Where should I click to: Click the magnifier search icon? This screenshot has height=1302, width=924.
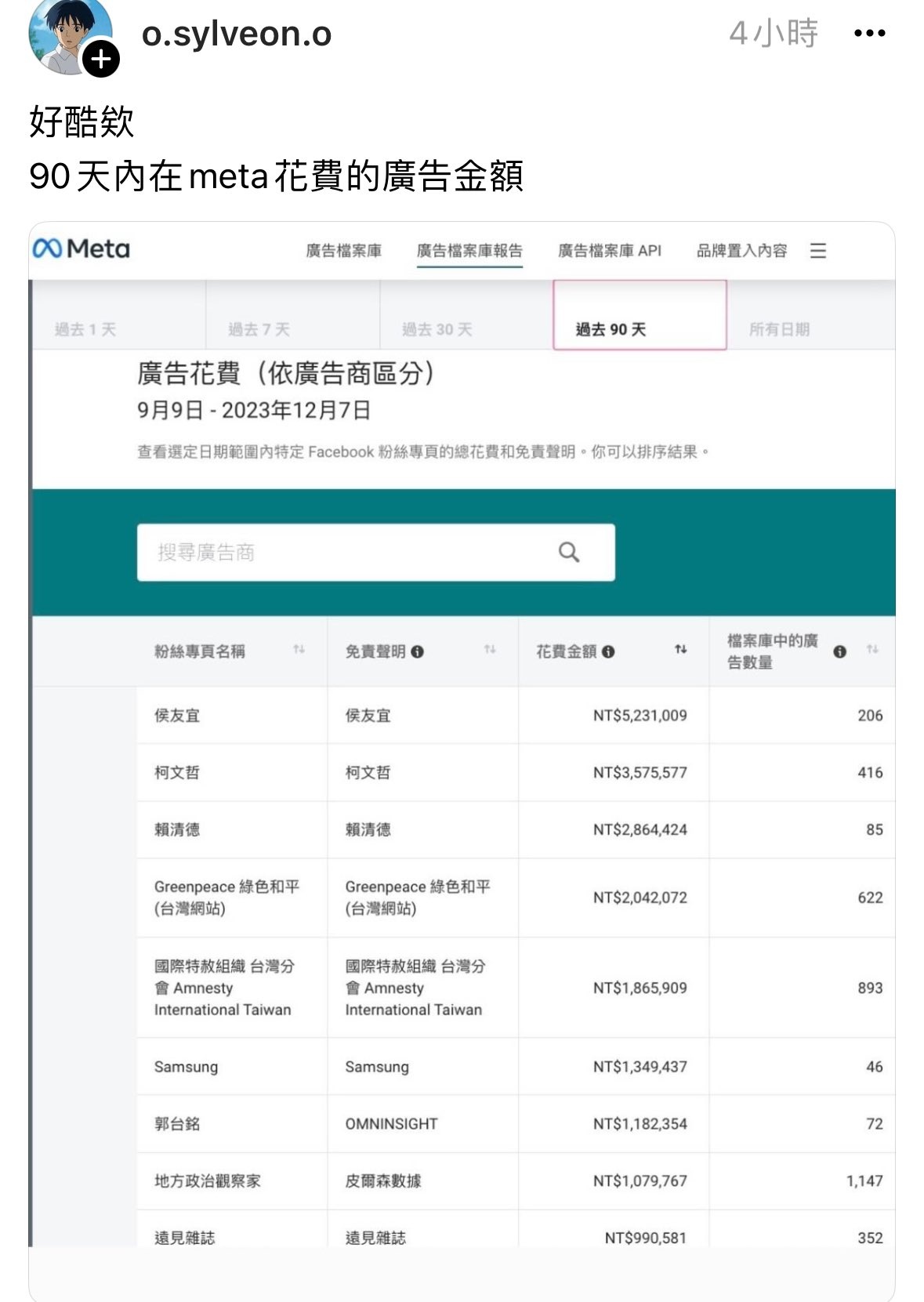(x=569, y=553)
